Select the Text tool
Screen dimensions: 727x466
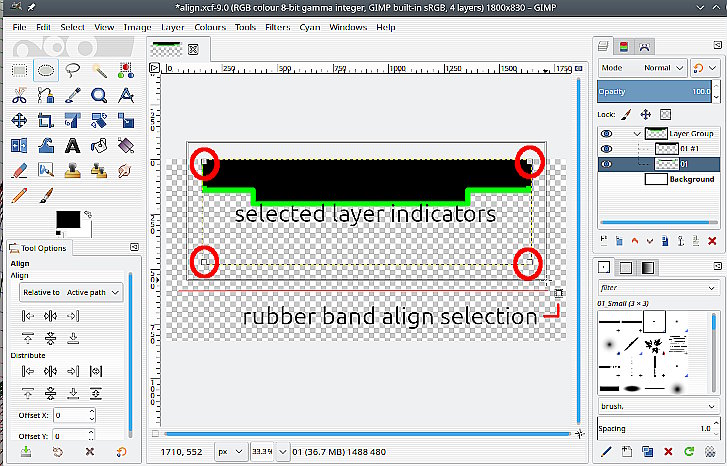[72, 146]
